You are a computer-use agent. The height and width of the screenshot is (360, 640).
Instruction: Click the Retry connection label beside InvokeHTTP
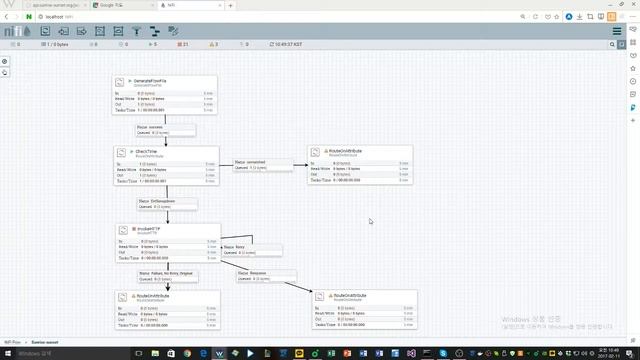click(x=252, y=250)
